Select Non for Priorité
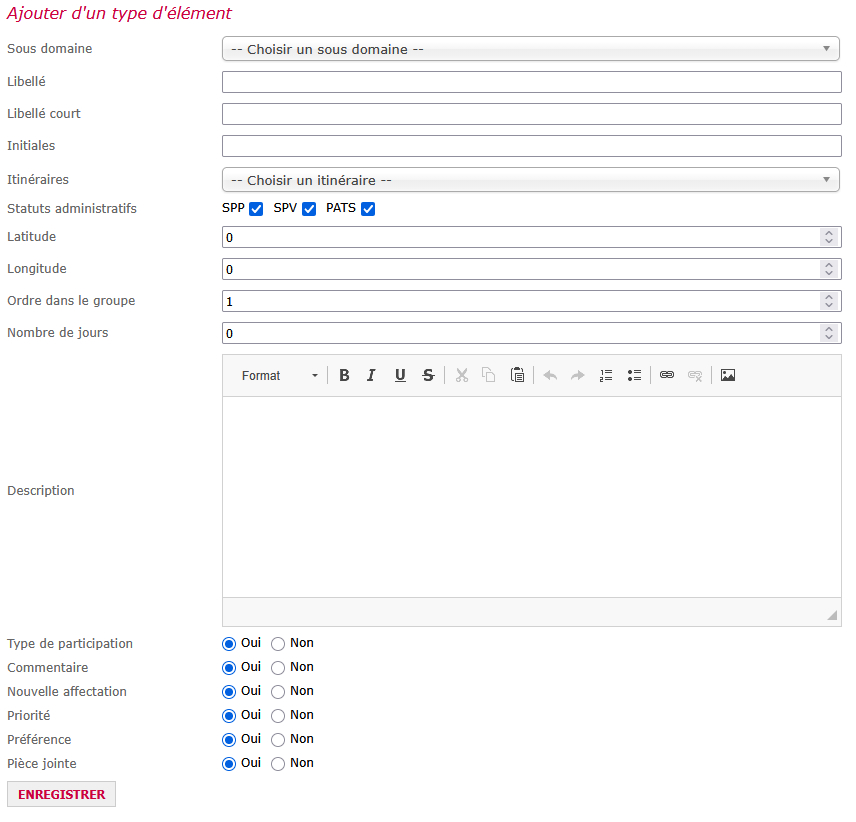Viewport: 856px width, 822px height. [278, 716]
